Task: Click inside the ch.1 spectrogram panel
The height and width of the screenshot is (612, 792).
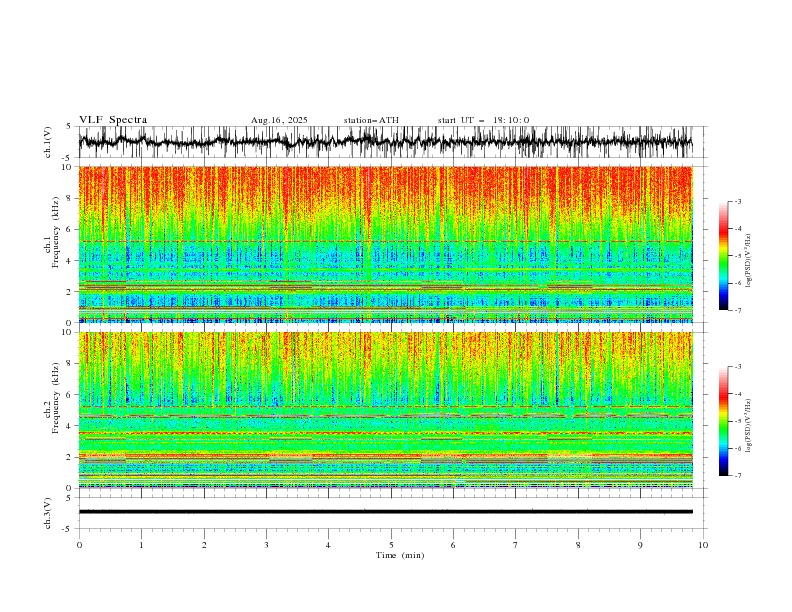Action: pos(385,244)
